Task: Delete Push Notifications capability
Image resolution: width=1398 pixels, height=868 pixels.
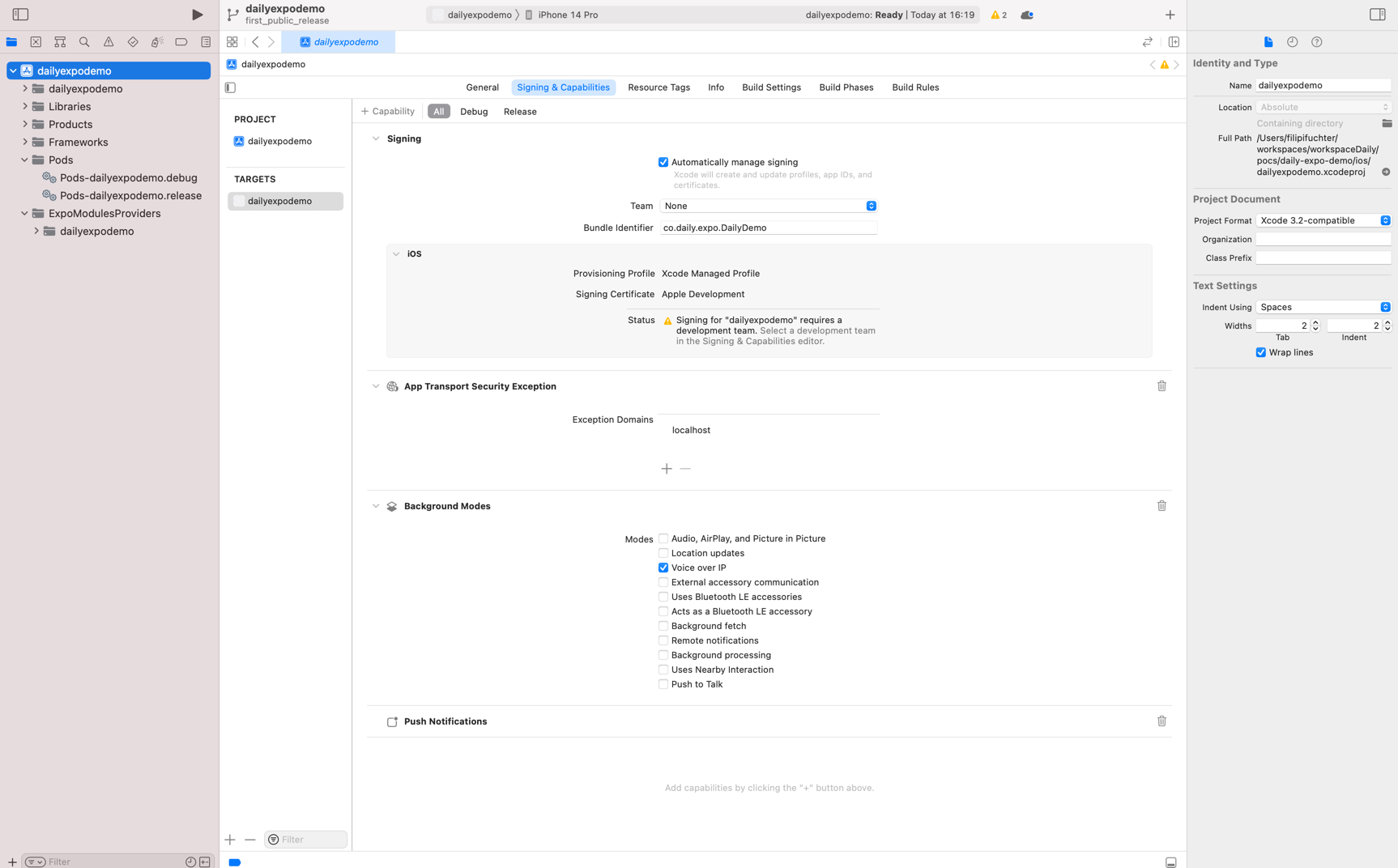Action: click(x=1161, y=721)
